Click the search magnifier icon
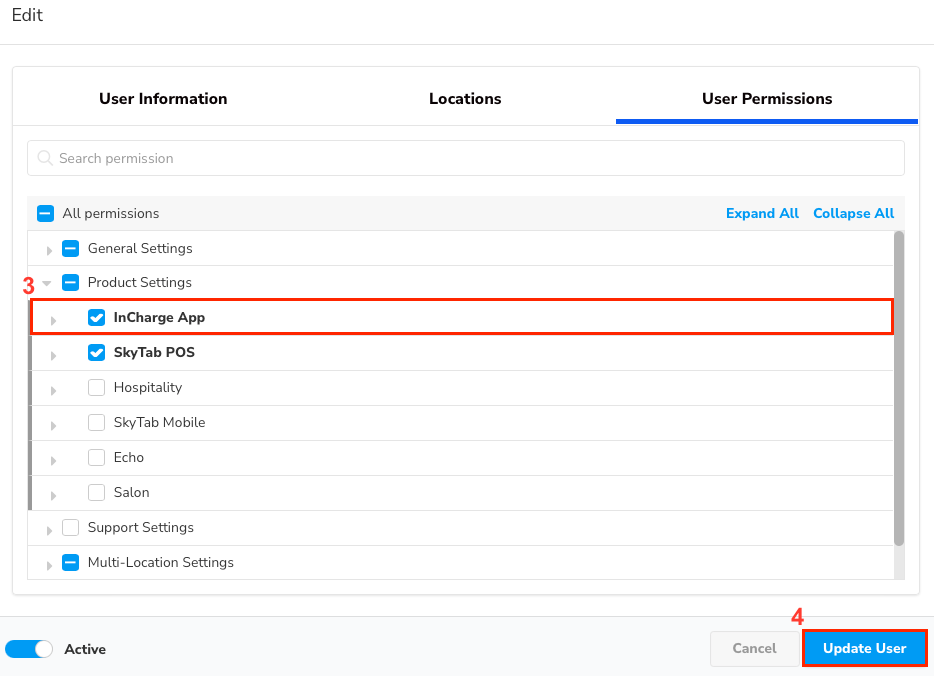The width and height of the screenshot is (934, 676). pyautogui.click(x=45, y=158)
